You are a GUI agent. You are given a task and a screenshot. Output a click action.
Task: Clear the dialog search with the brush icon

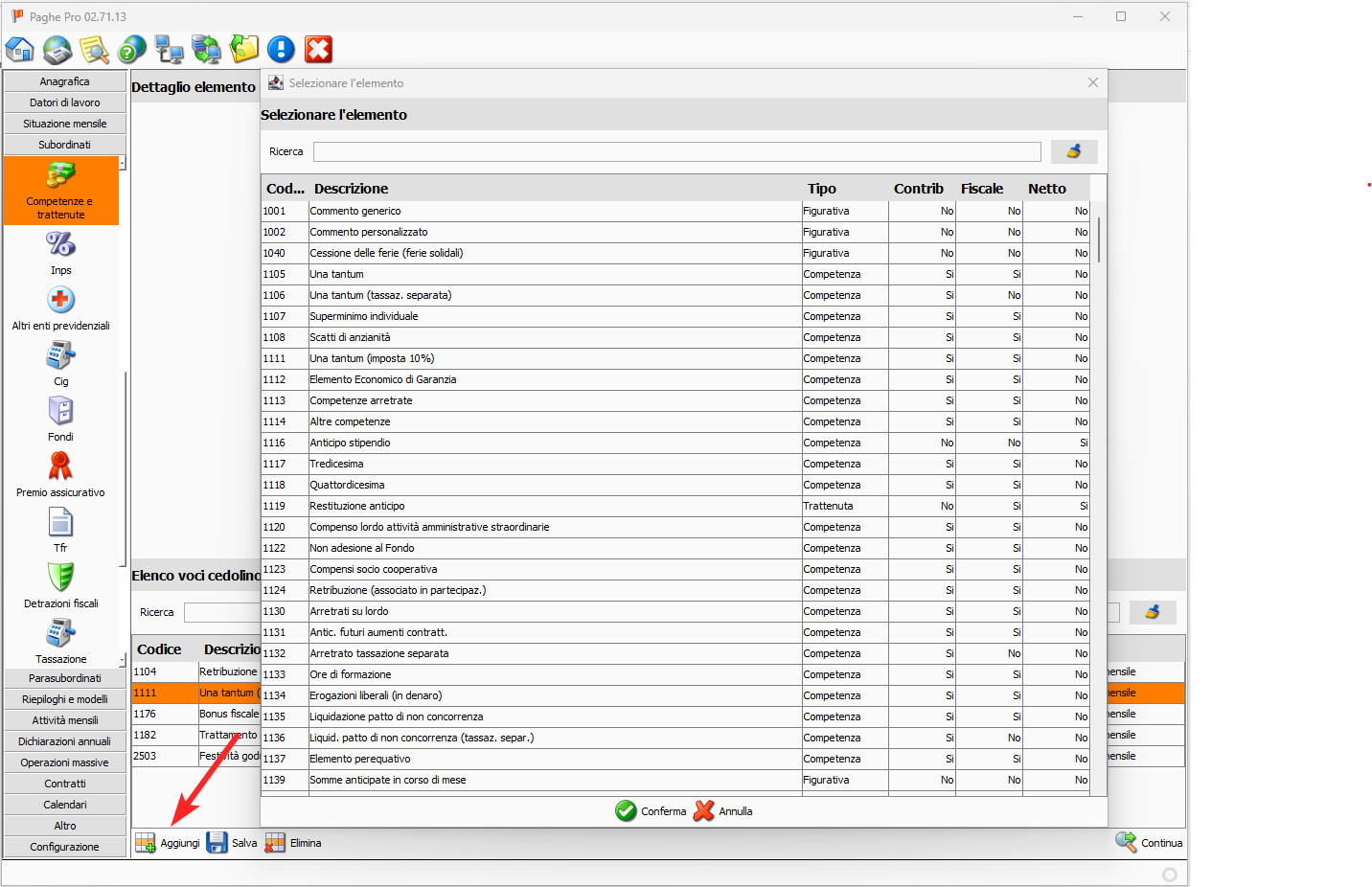click(1073, 151)
